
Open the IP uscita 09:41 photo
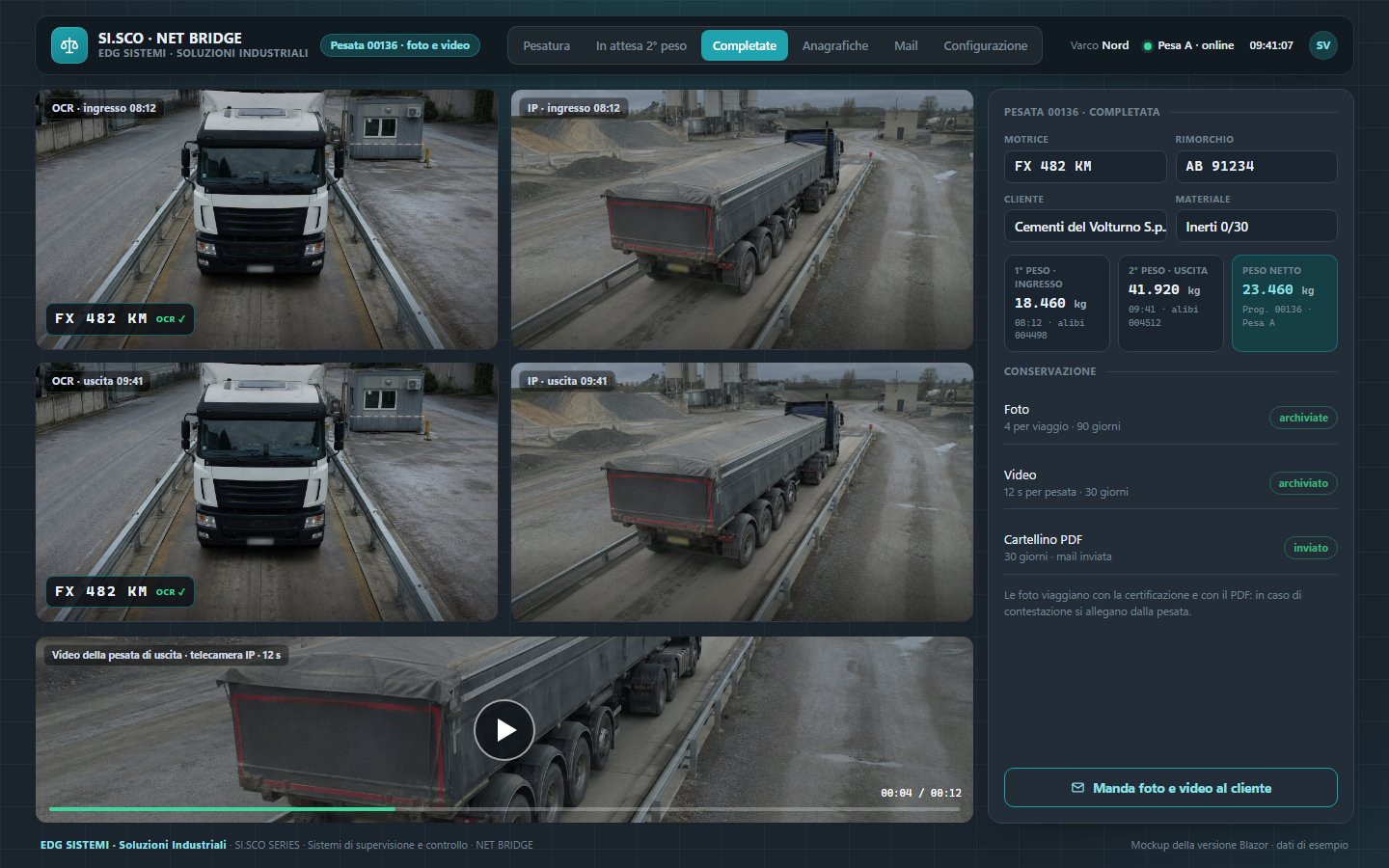[742, 492]
